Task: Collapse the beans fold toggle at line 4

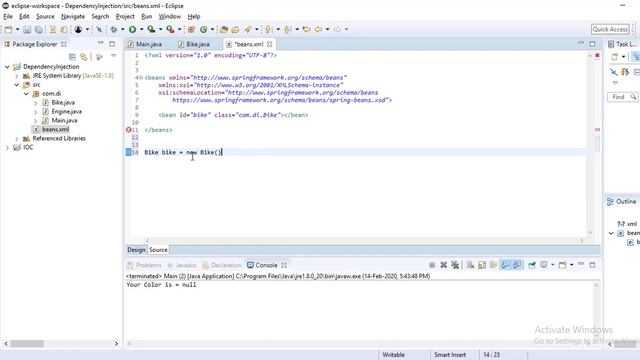Action: point(141,78)
